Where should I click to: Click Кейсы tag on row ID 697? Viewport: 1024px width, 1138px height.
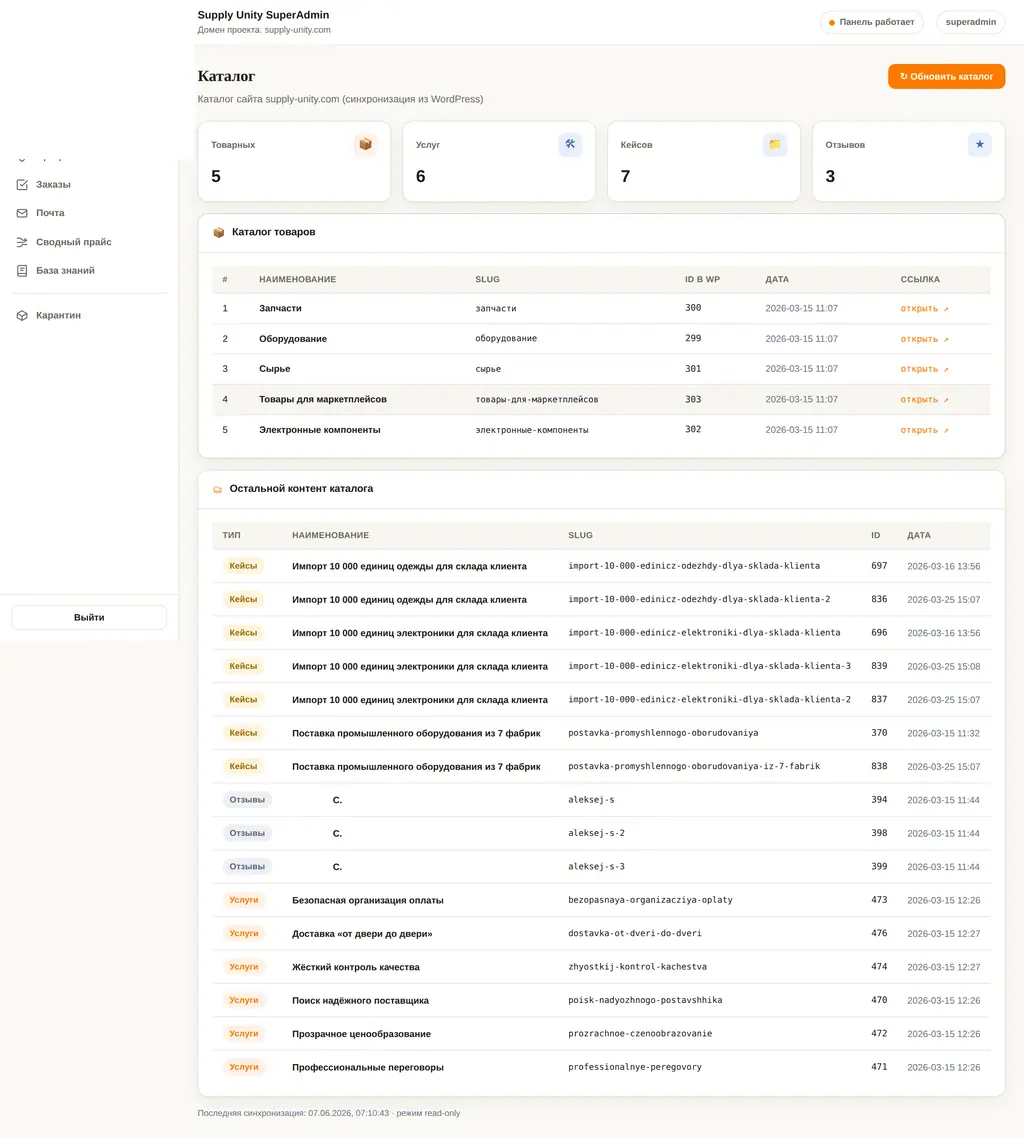(x=243, y=566)
